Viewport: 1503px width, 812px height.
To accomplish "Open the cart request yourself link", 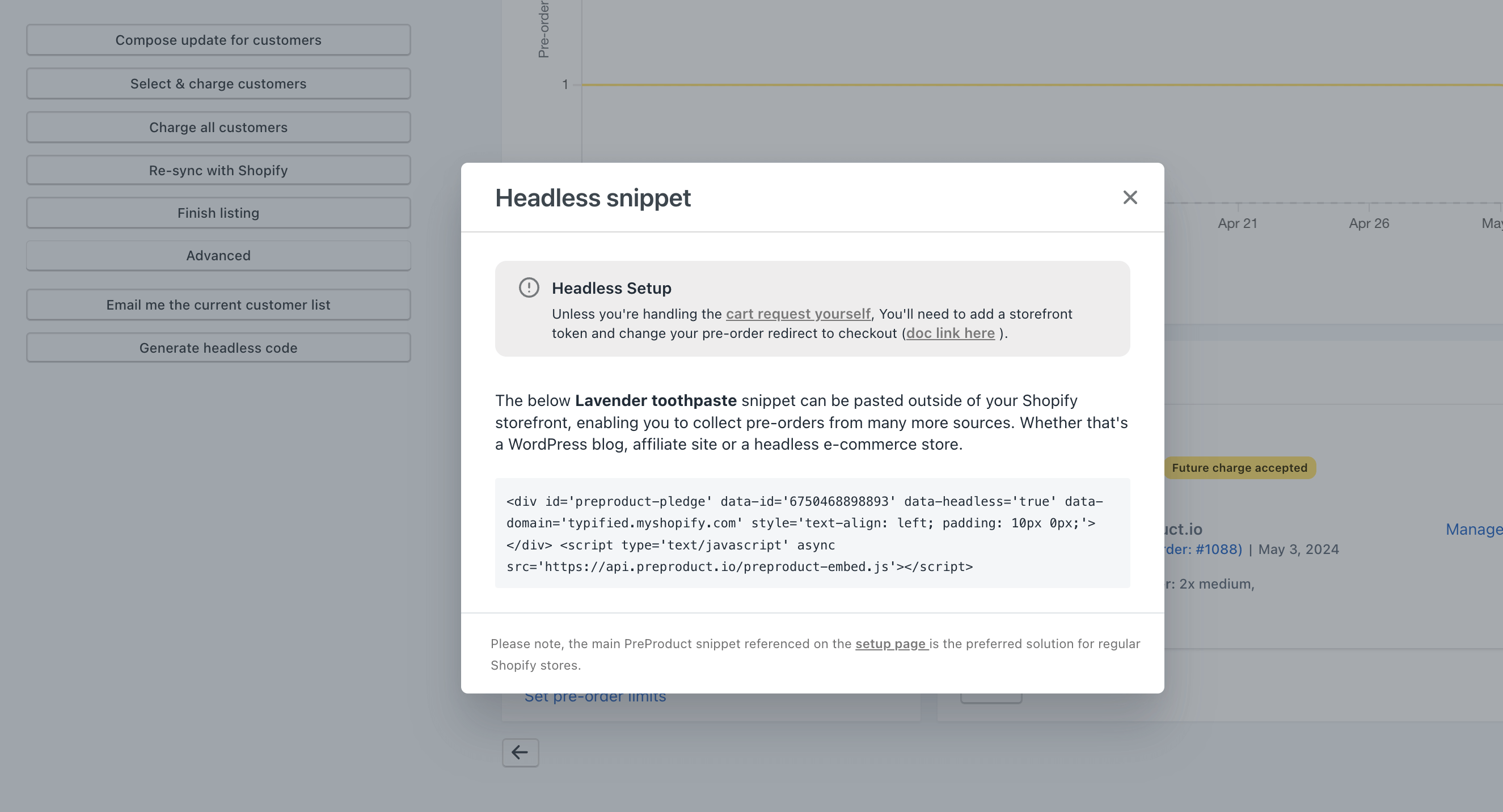I will click(x=797, y=314).
